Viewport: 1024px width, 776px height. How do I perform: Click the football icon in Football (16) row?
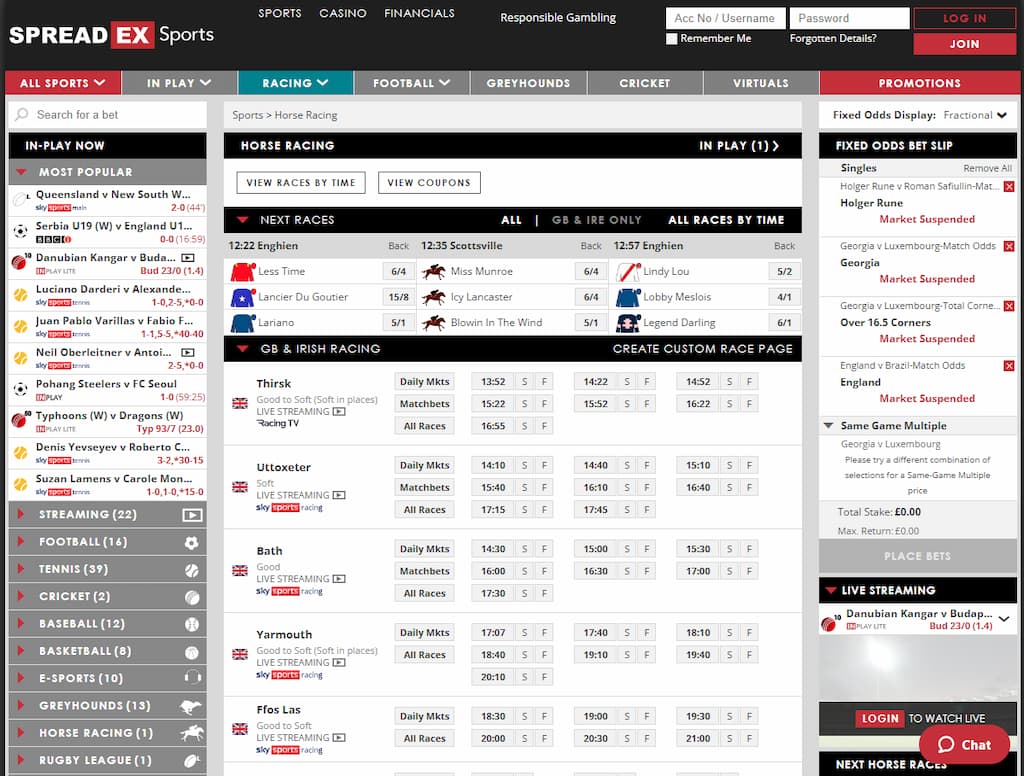pos(191,543)
